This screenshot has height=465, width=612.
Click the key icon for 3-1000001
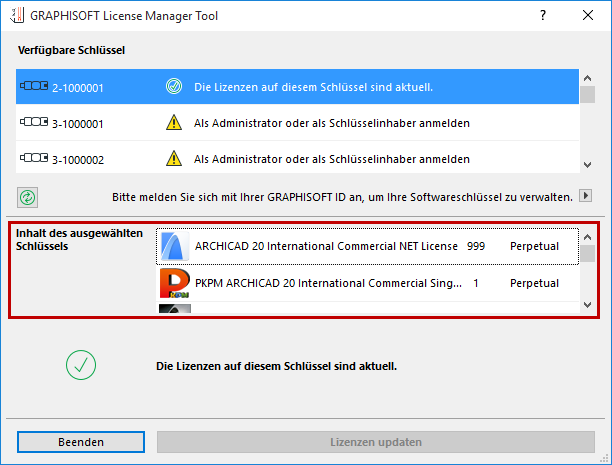(x=33, y=124)
